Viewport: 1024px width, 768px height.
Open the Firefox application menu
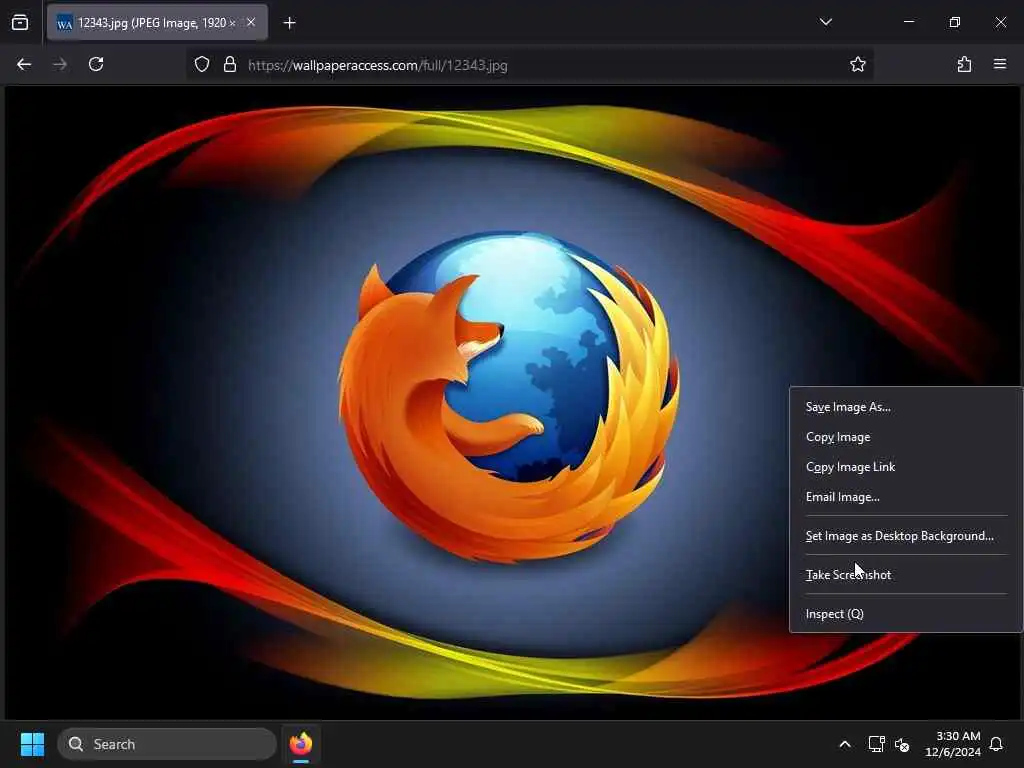tap(1000, 64)
